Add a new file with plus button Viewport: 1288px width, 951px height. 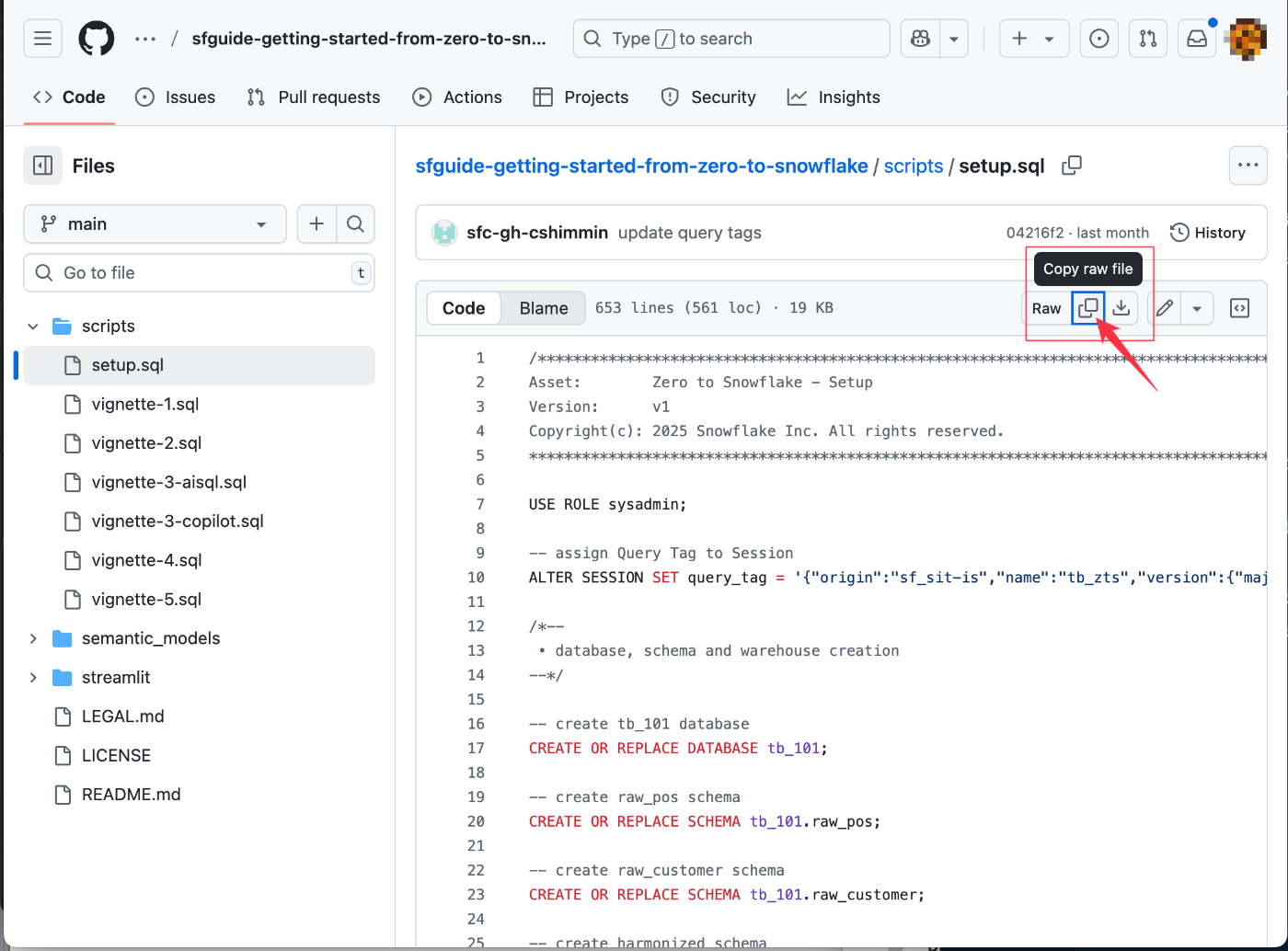(316, 223)
